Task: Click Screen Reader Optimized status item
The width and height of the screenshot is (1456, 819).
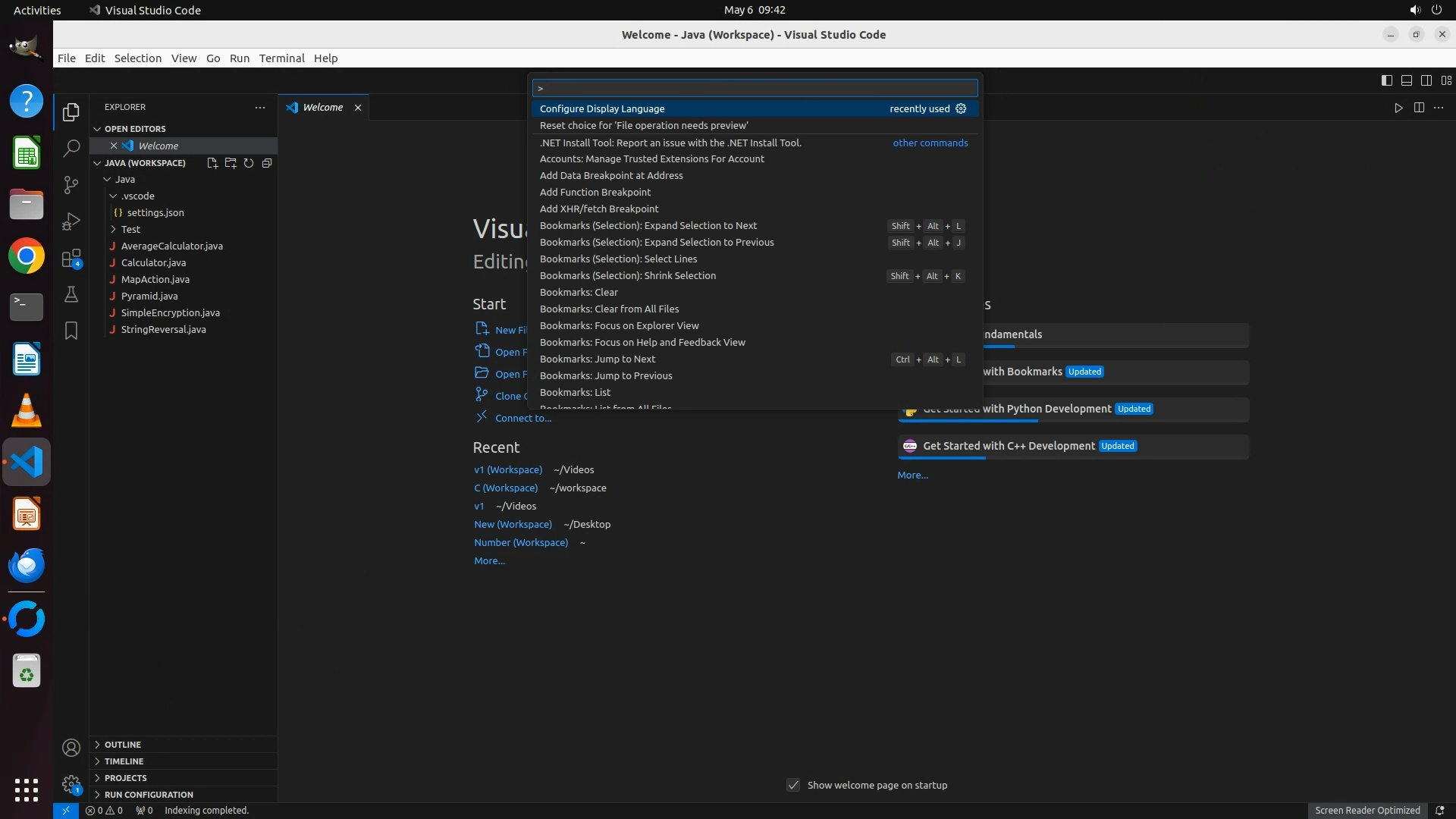Action: point(1367,810)
